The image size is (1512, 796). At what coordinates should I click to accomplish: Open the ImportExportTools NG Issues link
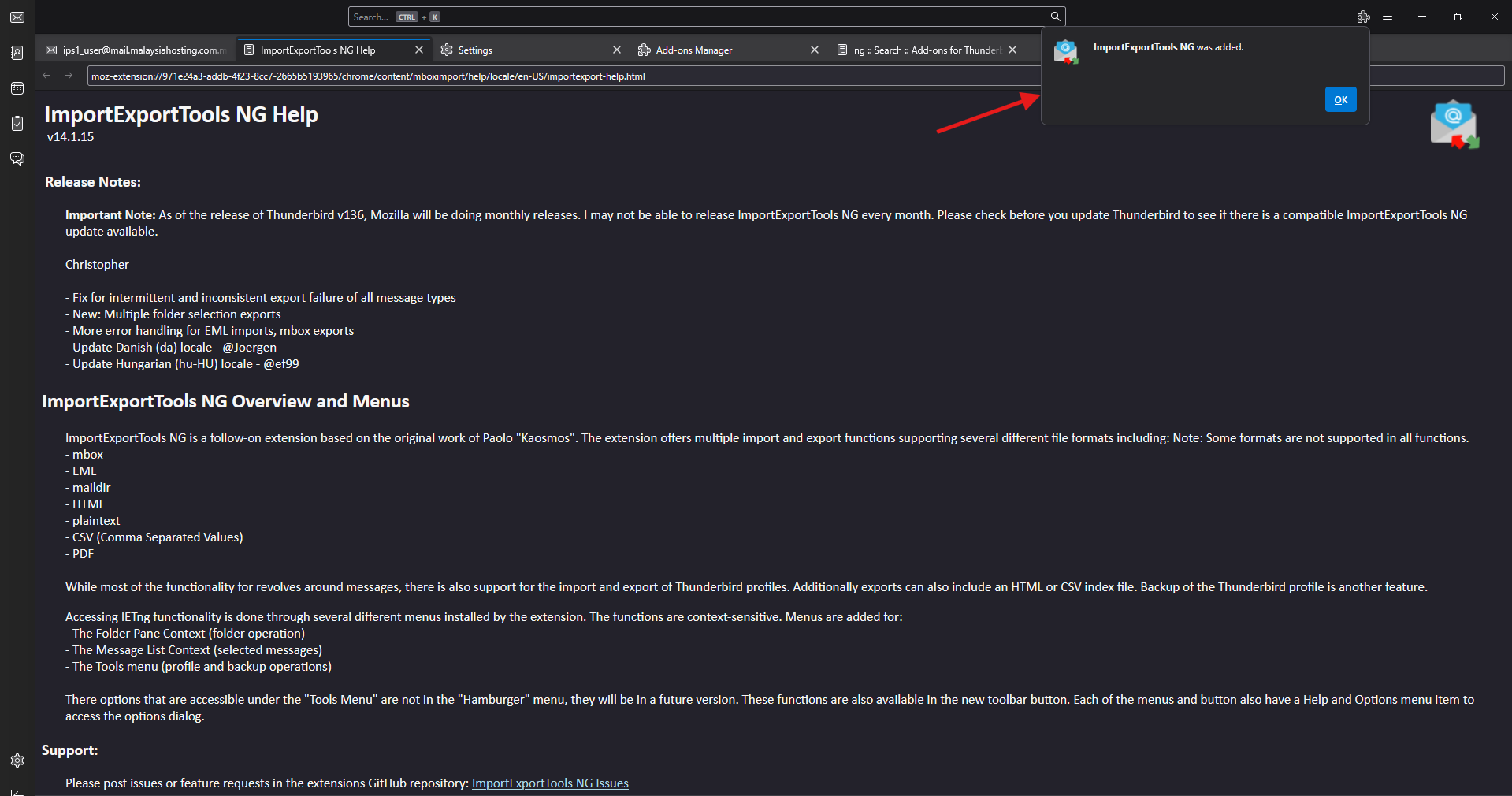click(x=550, y=783)
